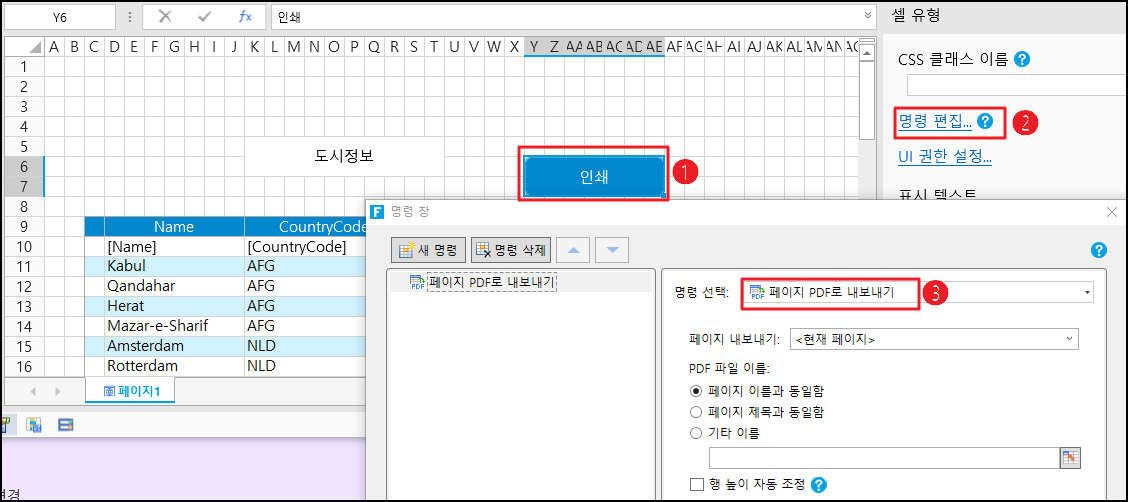The image size is (1128, 502).
Task: Open the 명령 선택 dropdown
Action: 1087,293
